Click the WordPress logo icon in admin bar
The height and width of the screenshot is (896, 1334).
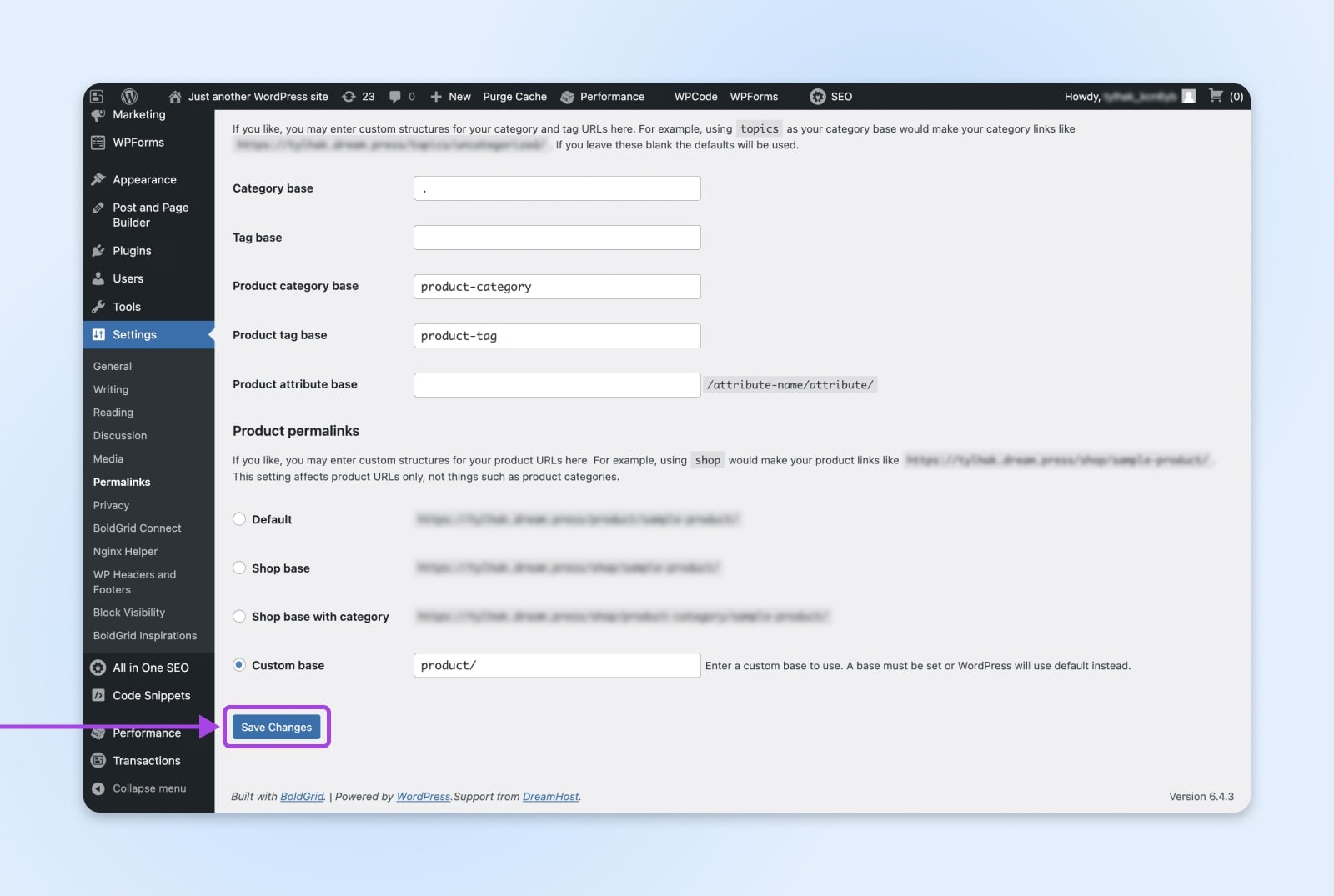point(129,97)
